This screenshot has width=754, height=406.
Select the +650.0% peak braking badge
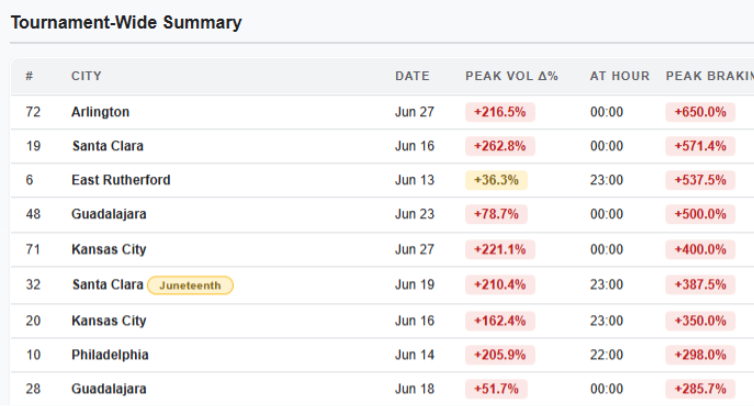tap(700, 112)
